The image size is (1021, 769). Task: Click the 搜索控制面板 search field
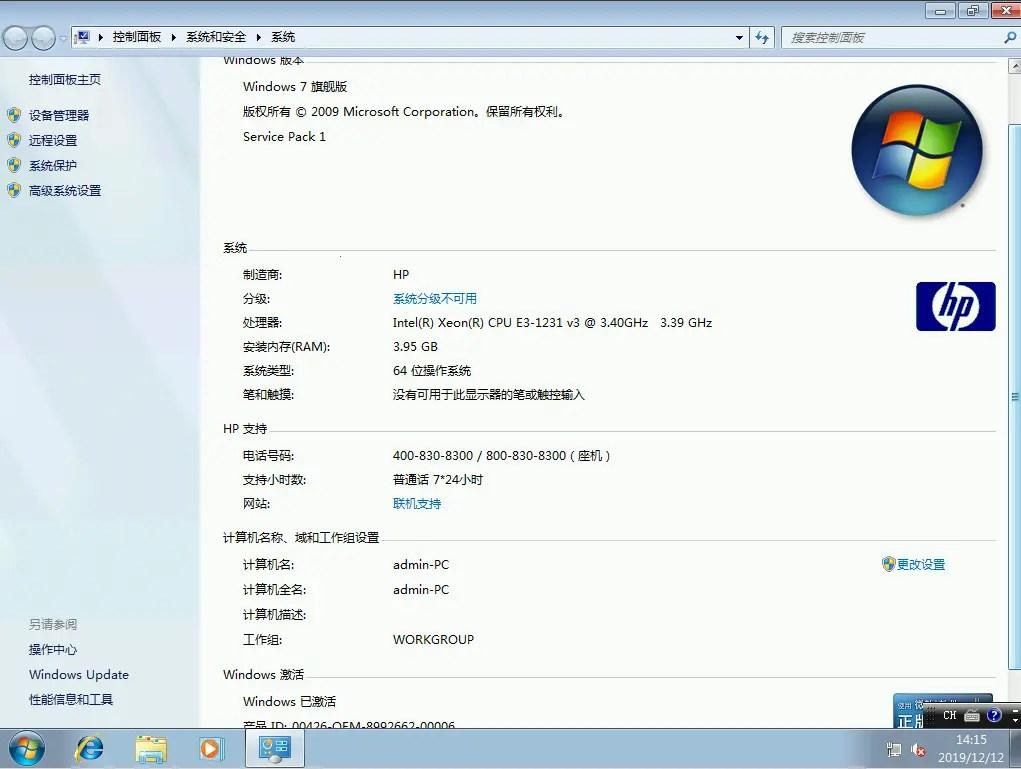[x=892, y=38]
